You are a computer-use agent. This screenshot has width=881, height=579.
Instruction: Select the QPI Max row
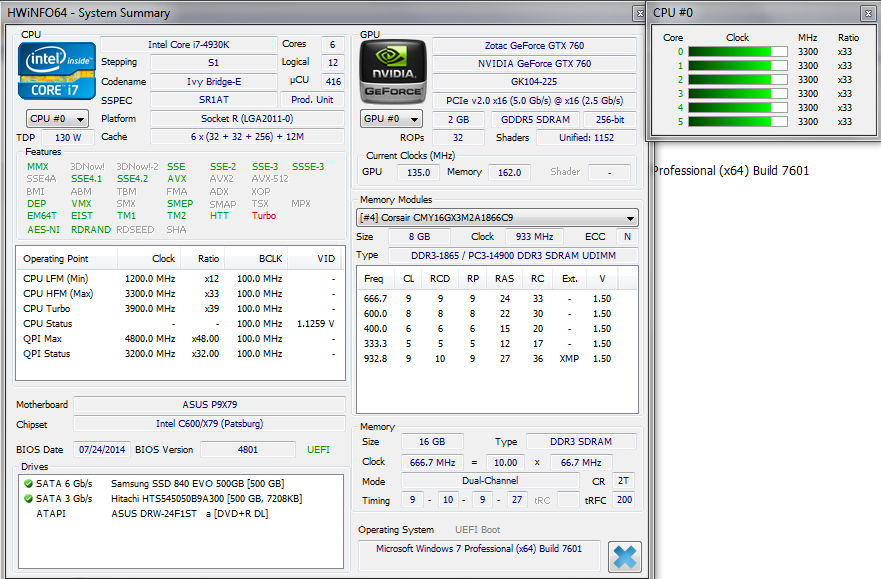pos(180,339)
